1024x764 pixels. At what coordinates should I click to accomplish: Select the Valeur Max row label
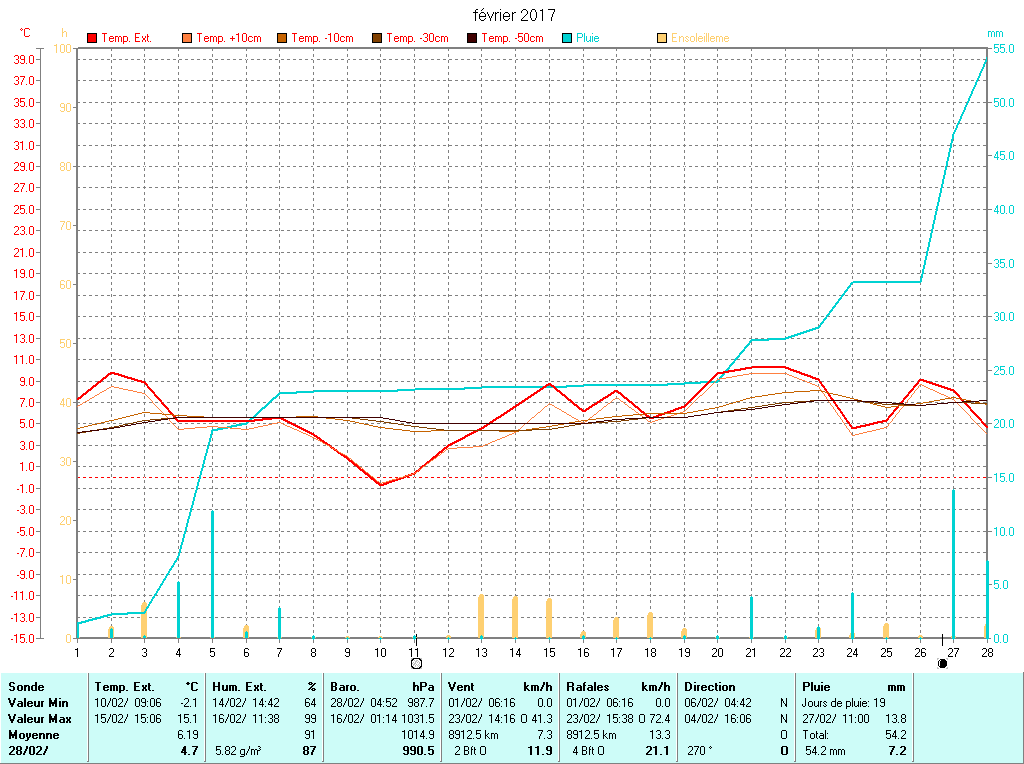click(x=38, y=719)
